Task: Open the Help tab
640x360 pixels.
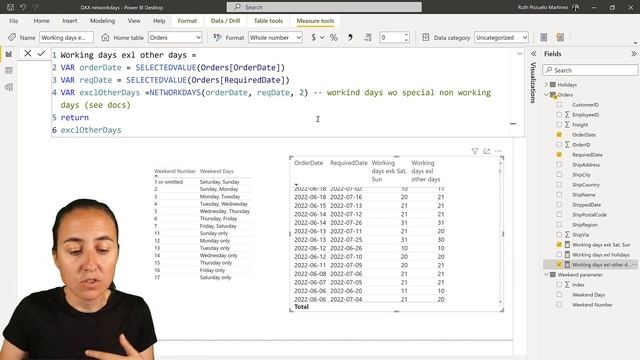Action: click(159, 21)
